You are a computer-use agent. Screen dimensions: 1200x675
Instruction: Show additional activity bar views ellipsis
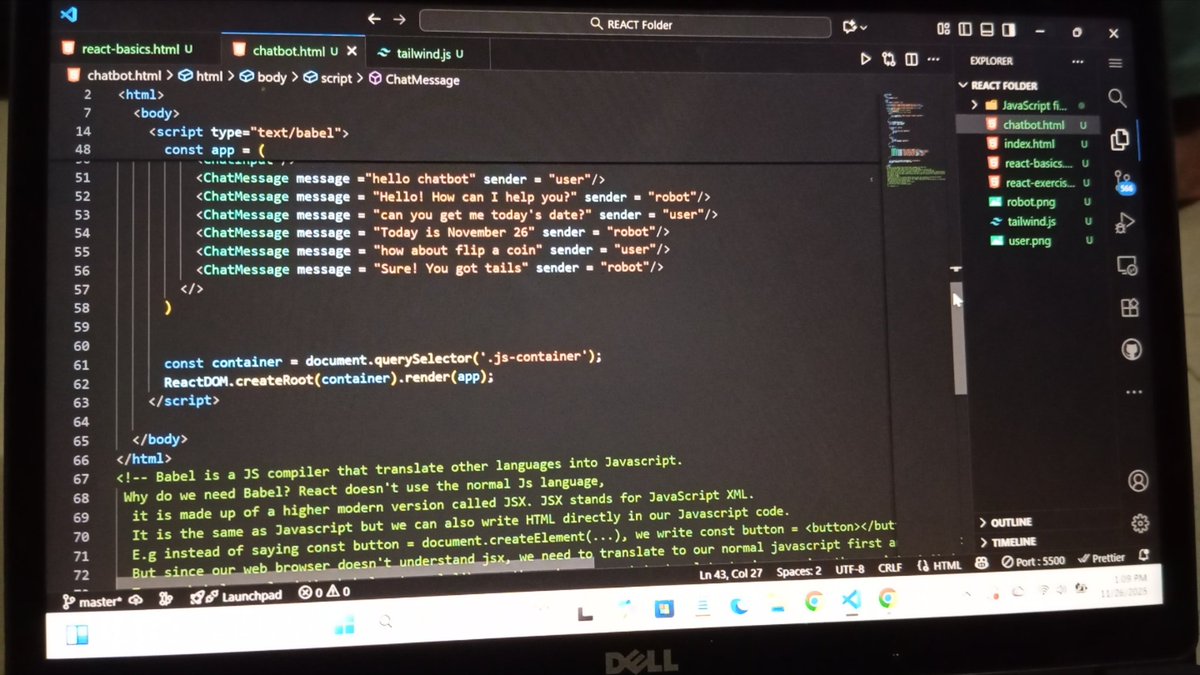point(1133,392)
